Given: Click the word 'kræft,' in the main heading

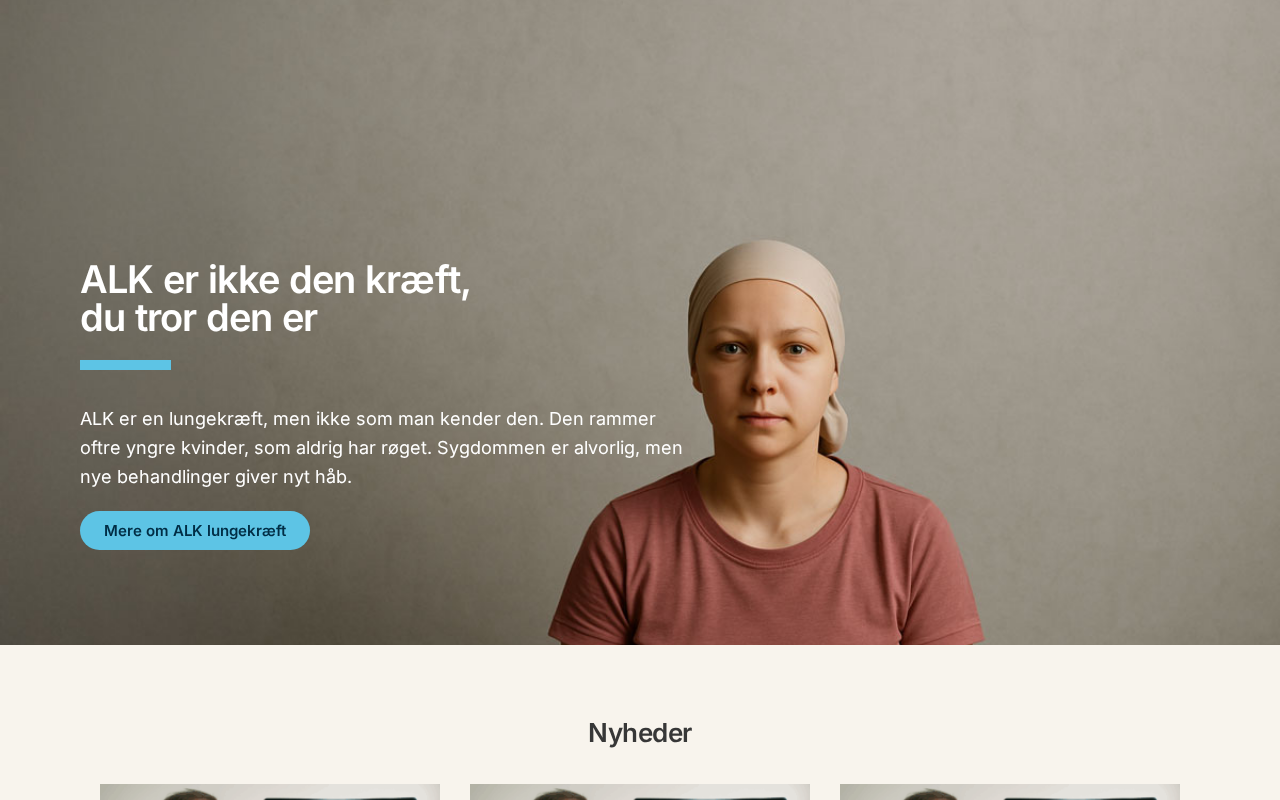Looking at the screenshot, I should (417, 280).
